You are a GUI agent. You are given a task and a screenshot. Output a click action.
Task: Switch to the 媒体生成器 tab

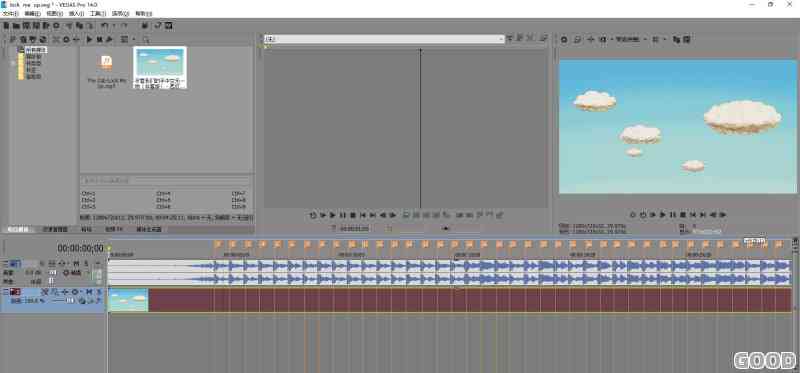(148, 230)
